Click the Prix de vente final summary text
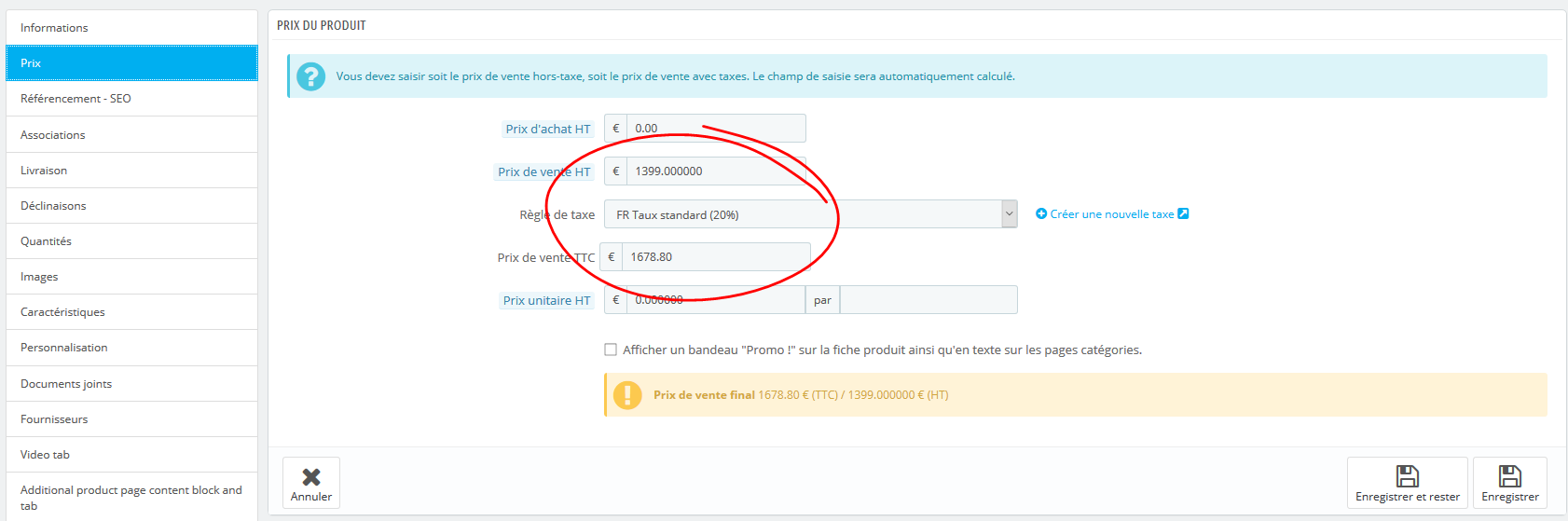 pyautogui.click(x=801, y=395)
